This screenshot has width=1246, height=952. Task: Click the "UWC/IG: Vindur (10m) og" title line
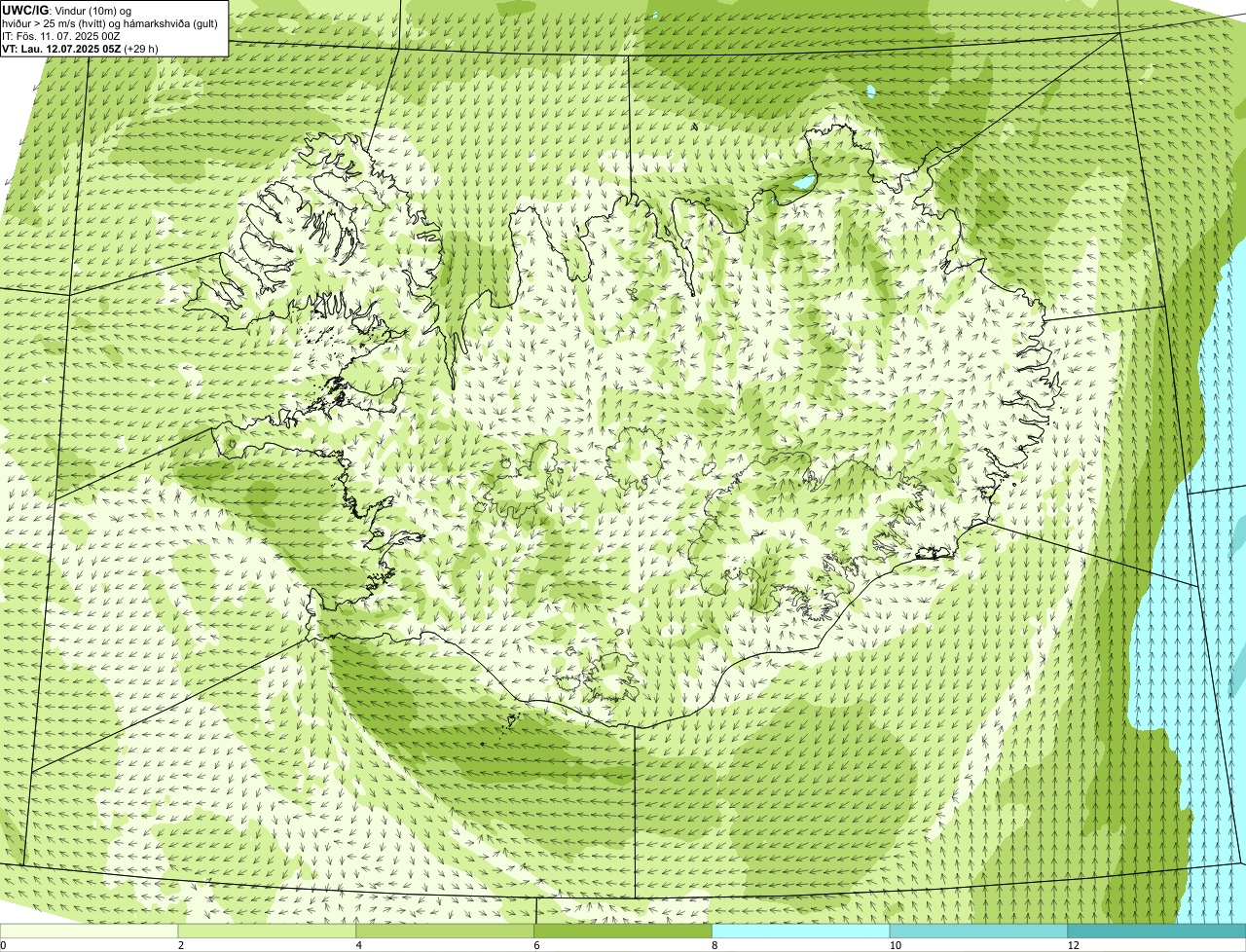[67, 11]
